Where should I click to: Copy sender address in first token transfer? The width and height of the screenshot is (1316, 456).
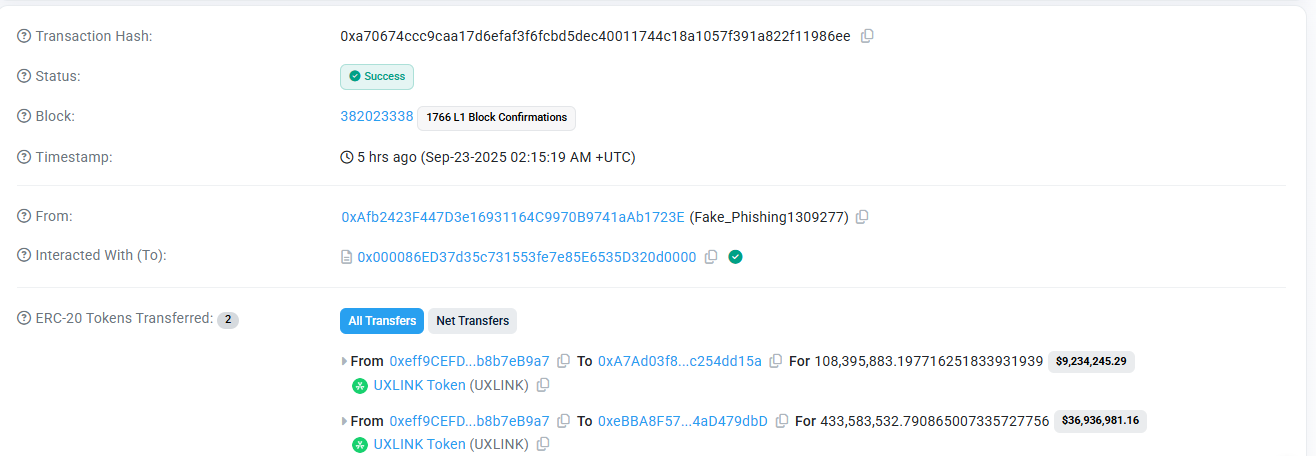point(563,361)
